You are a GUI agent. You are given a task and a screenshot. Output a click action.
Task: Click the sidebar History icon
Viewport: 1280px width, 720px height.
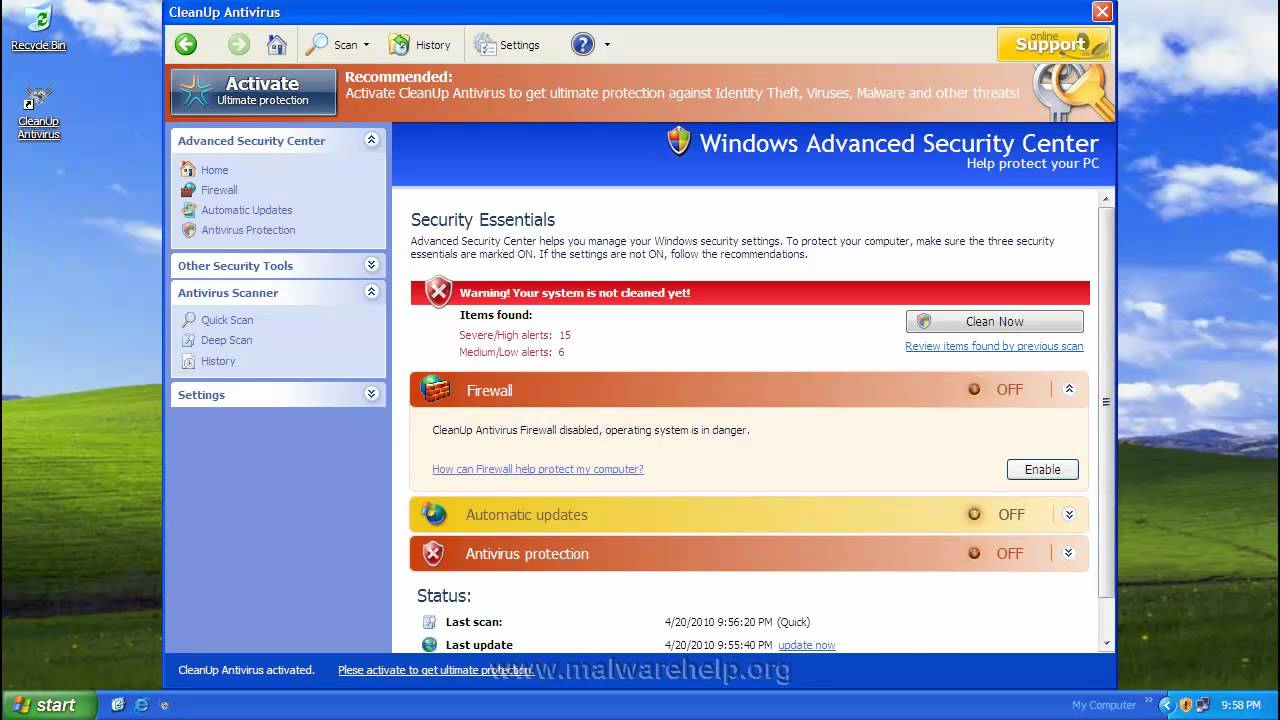point(188,361)
